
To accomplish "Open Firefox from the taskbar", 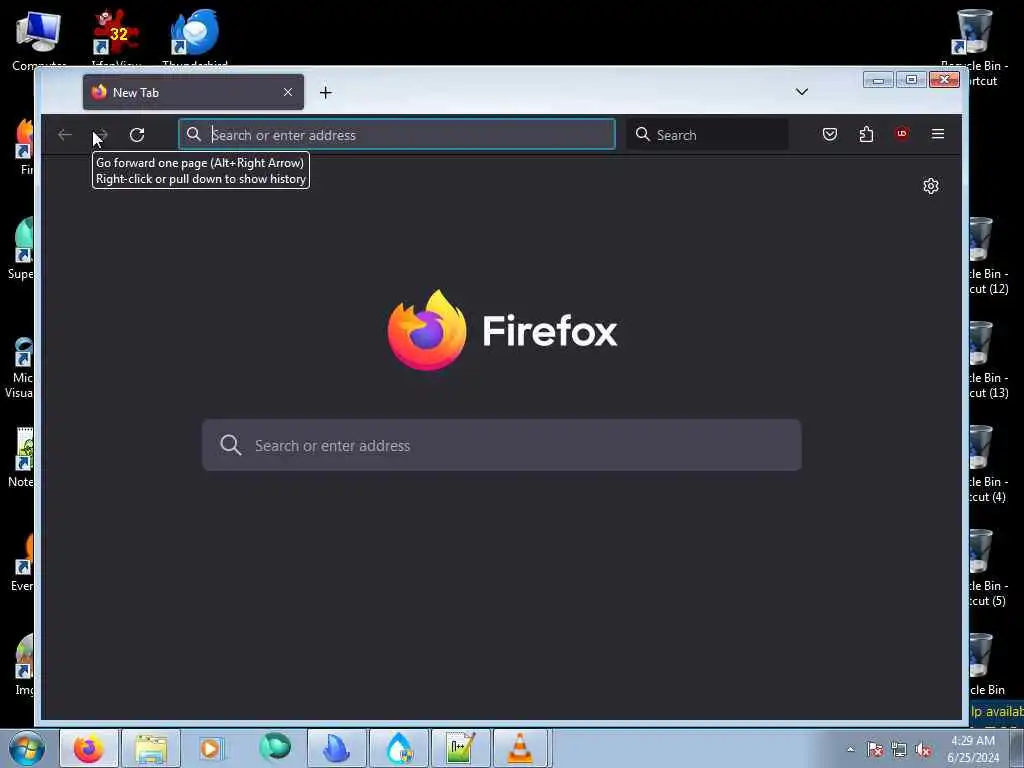I will (x=89, y=748).
